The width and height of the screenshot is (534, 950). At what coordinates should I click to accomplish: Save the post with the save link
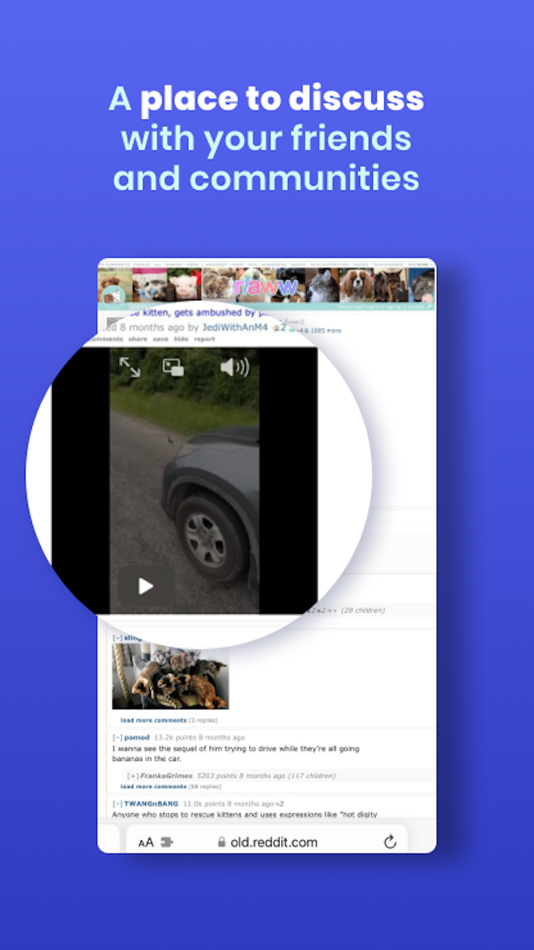point(161,339)
